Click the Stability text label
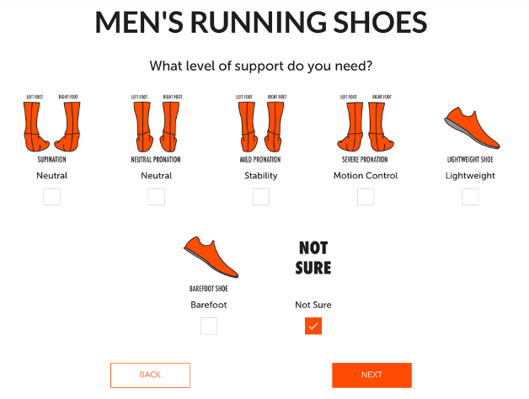 pos(261,176)
